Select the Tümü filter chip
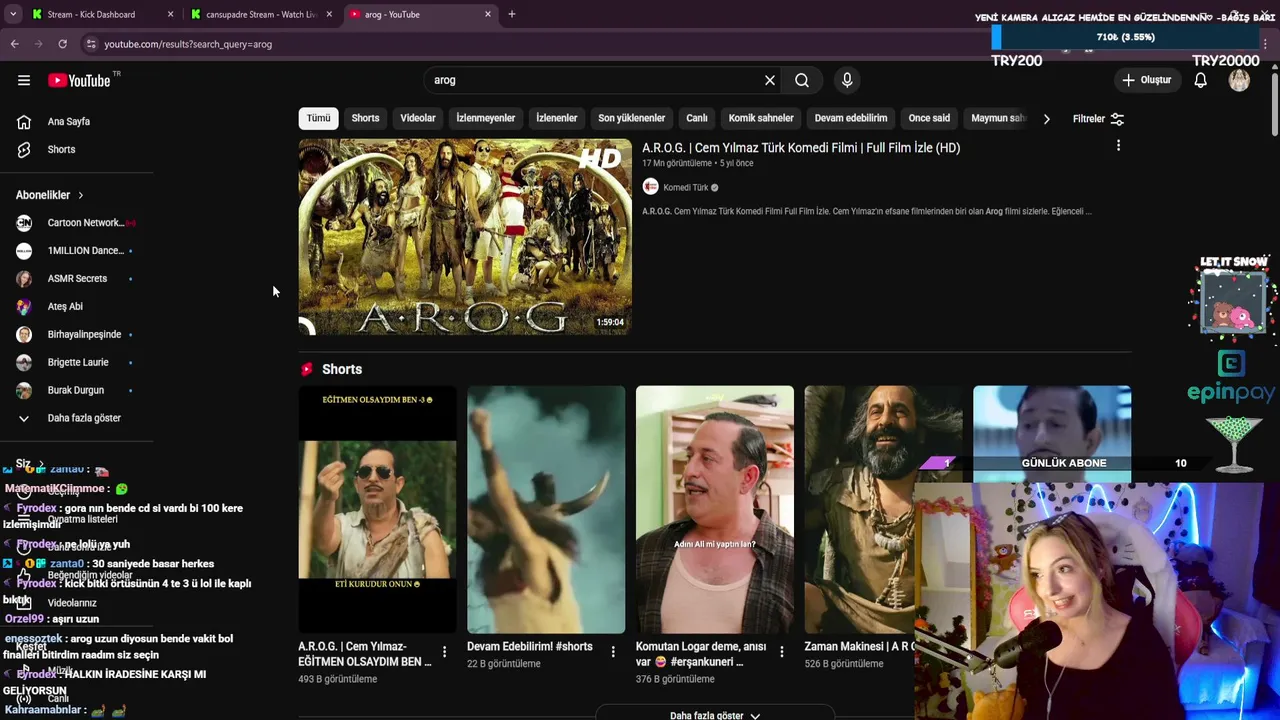This screenshot has height=720, width=1280. pyautogui.click(x=318, y=118)
